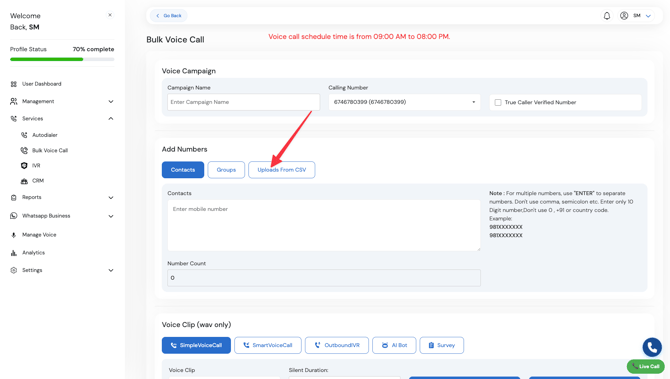Expand the Settings menu chevron
The image size is (670, 379).
pos(111,270)
